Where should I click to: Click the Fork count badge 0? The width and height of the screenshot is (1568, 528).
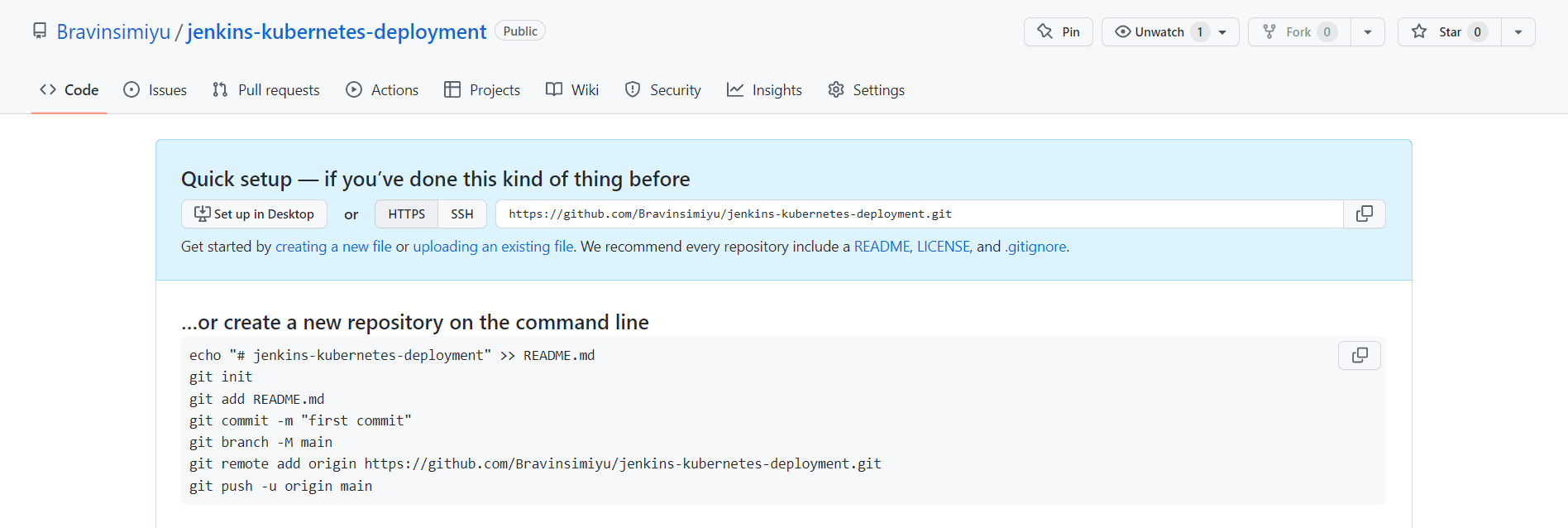pyautogui.click(x=1327, y=31)
